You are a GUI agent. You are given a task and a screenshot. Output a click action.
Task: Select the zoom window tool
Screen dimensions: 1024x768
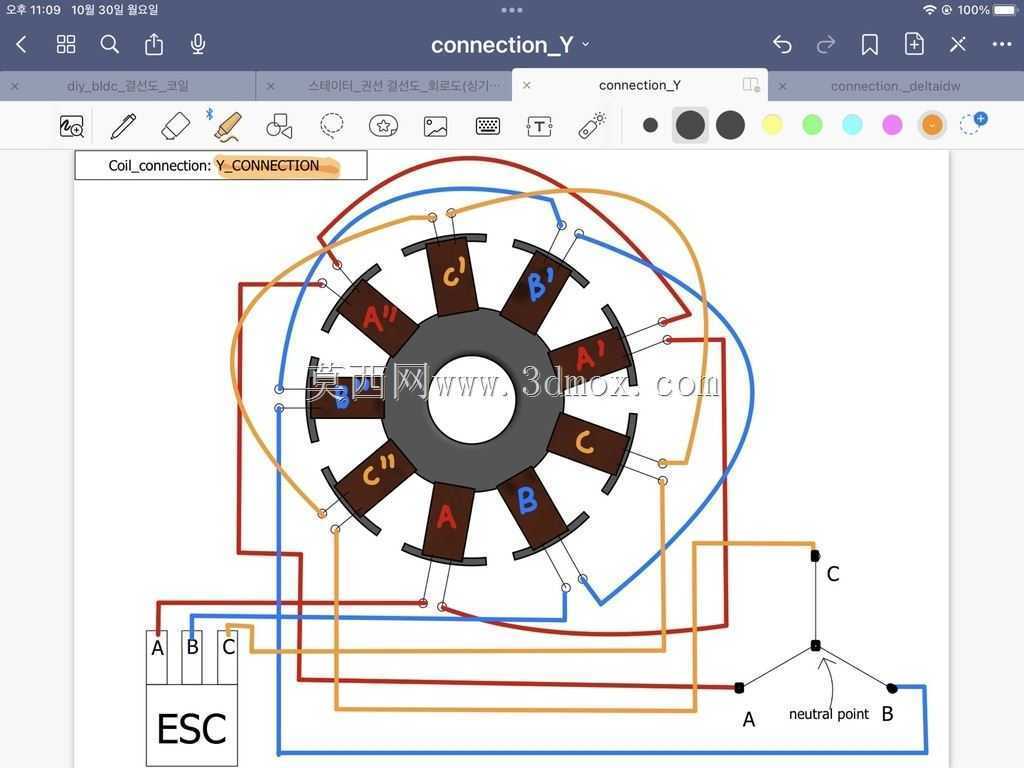(72, 126)
